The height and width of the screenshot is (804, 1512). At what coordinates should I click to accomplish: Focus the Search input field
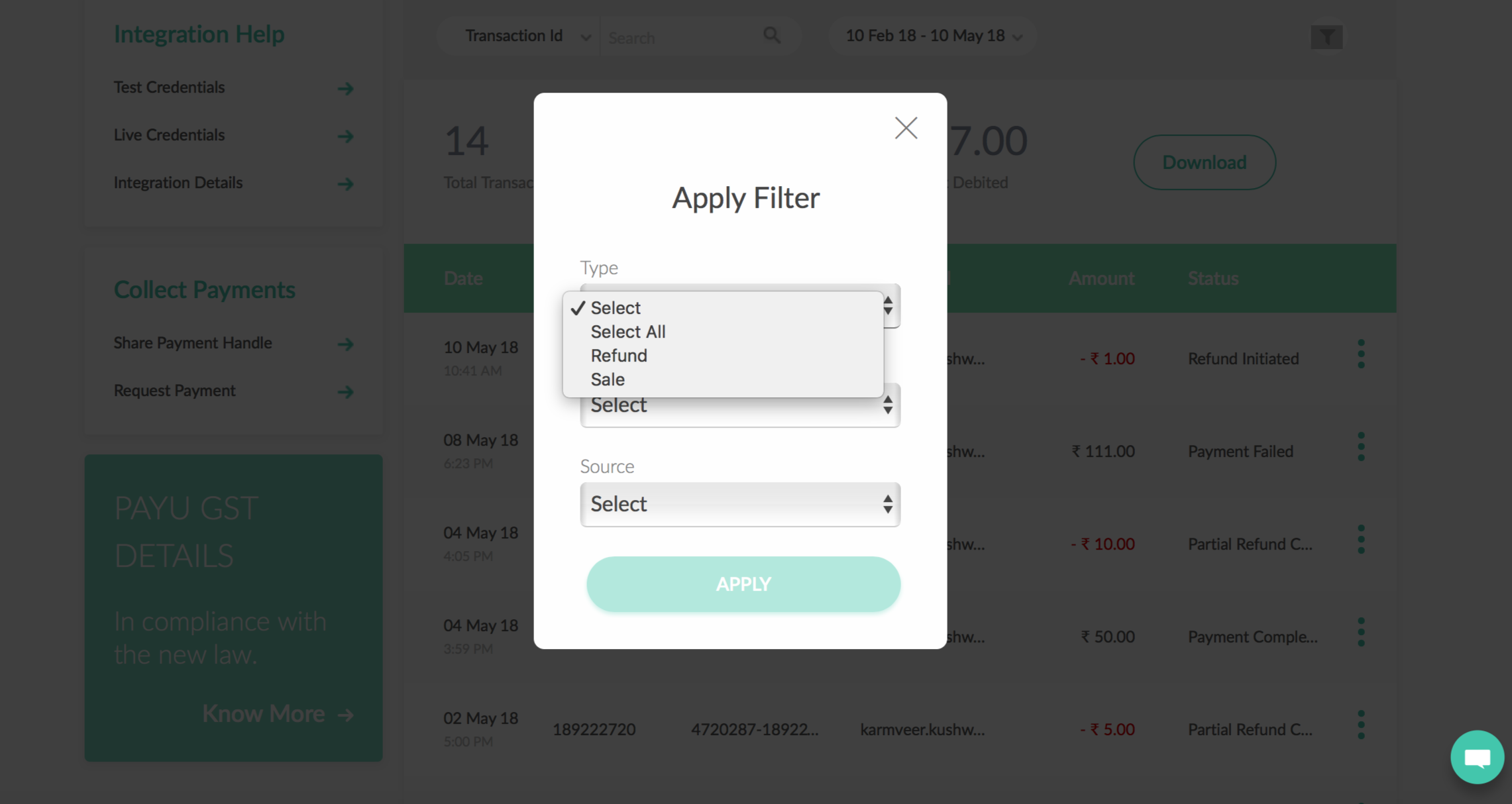pyautogui.click(x=682, y=37)
